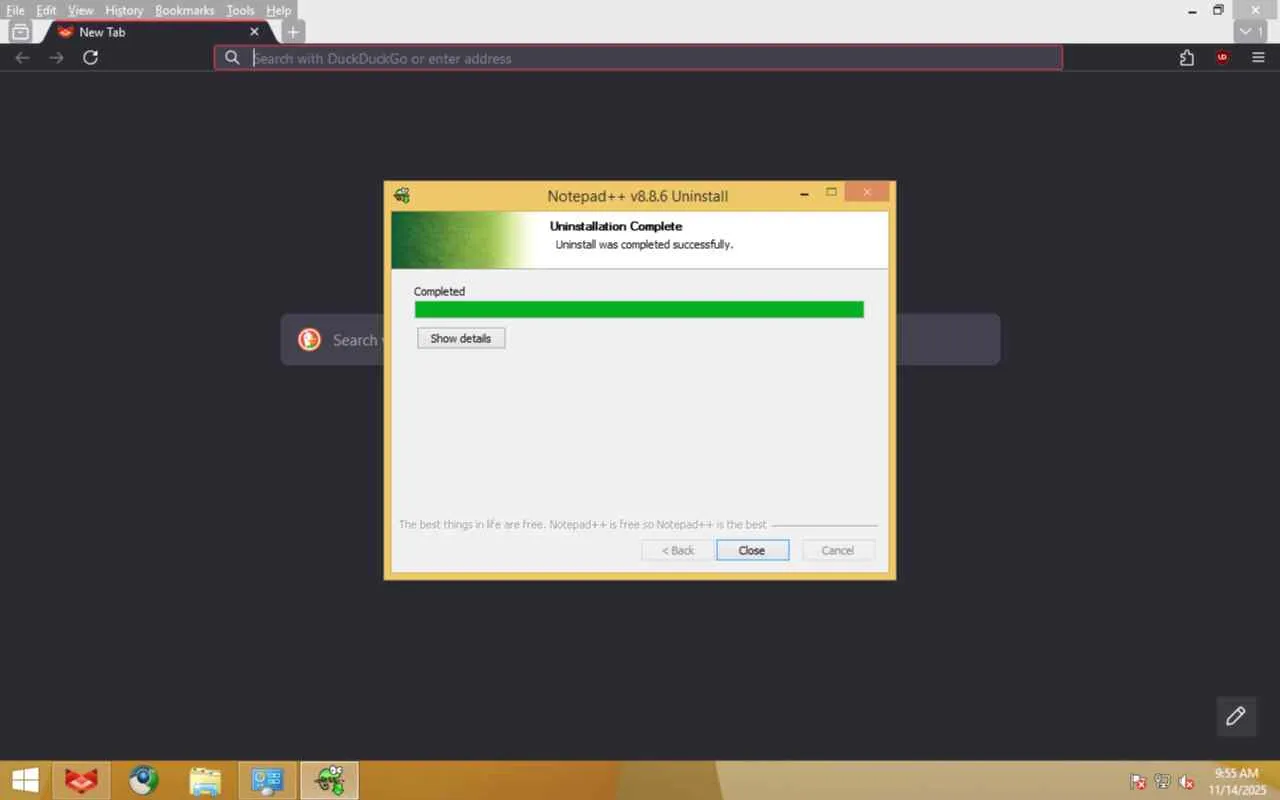This screenshot has width=1280, height=800.
Task: Open a new tab with the plus button
Action: coord(293,32)
